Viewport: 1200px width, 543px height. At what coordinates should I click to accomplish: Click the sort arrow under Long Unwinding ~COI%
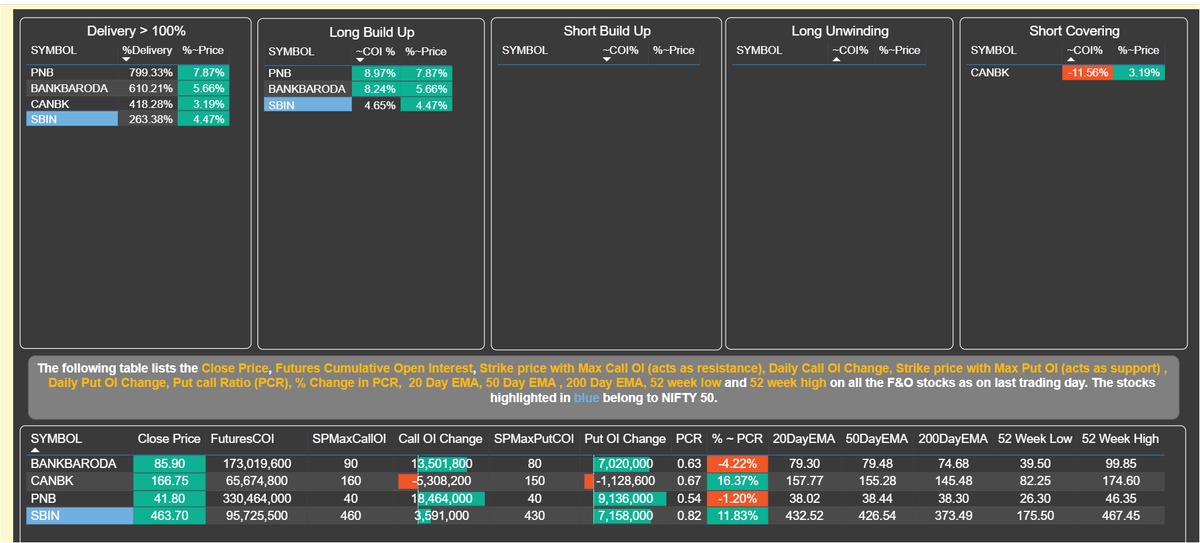pos(837,59)
